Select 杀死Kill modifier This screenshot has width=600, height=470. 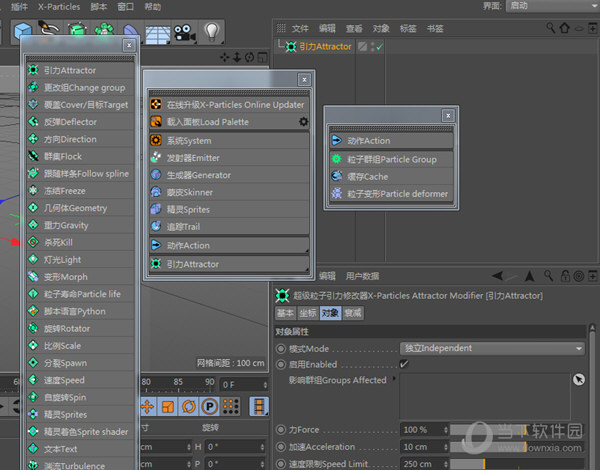(80, 243)
